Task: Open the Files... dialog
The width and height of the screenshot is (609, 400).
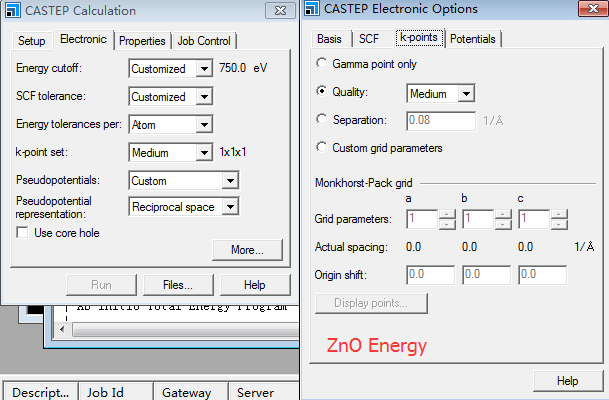Action: tap(178, 285)
